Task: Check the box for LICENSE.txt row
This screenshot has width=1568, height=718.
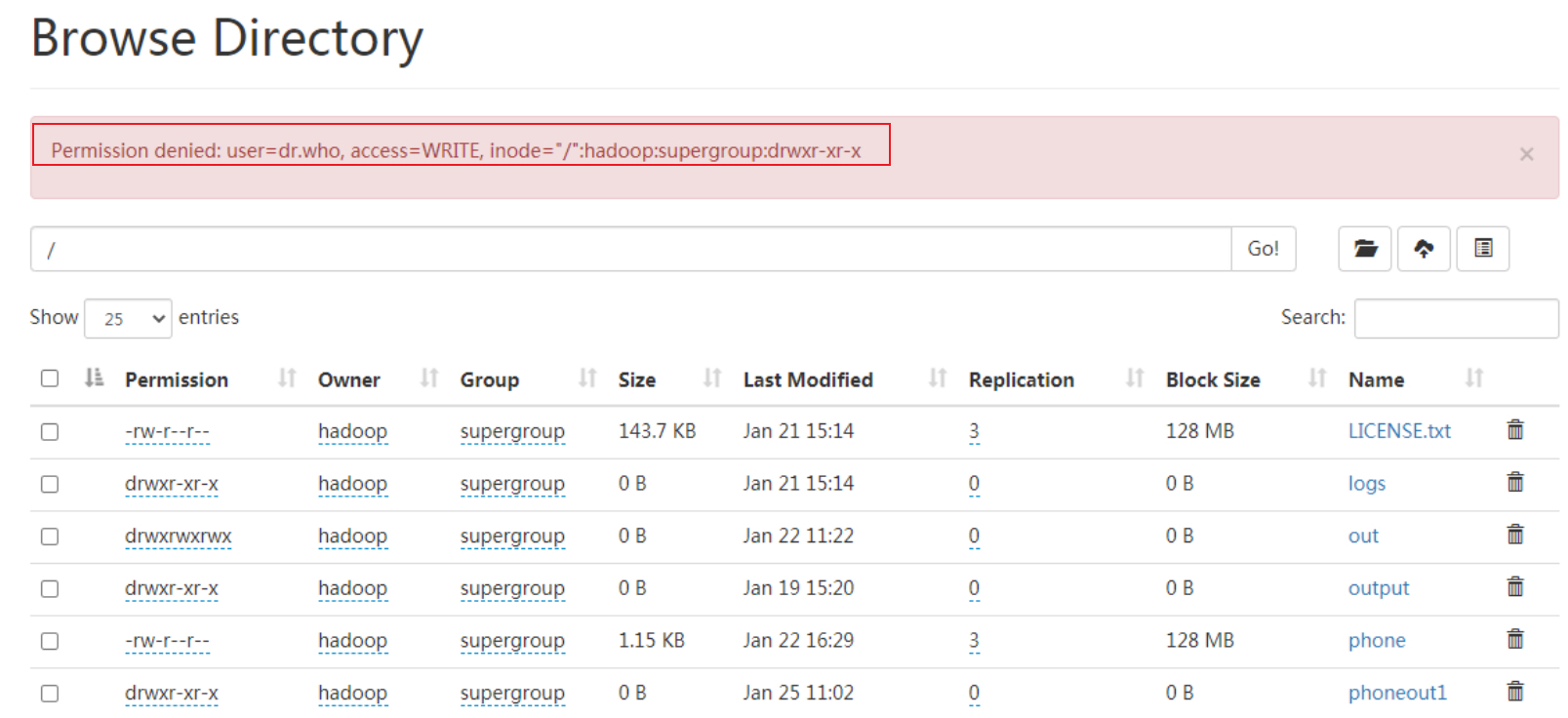Action: (x=50, y=431)
